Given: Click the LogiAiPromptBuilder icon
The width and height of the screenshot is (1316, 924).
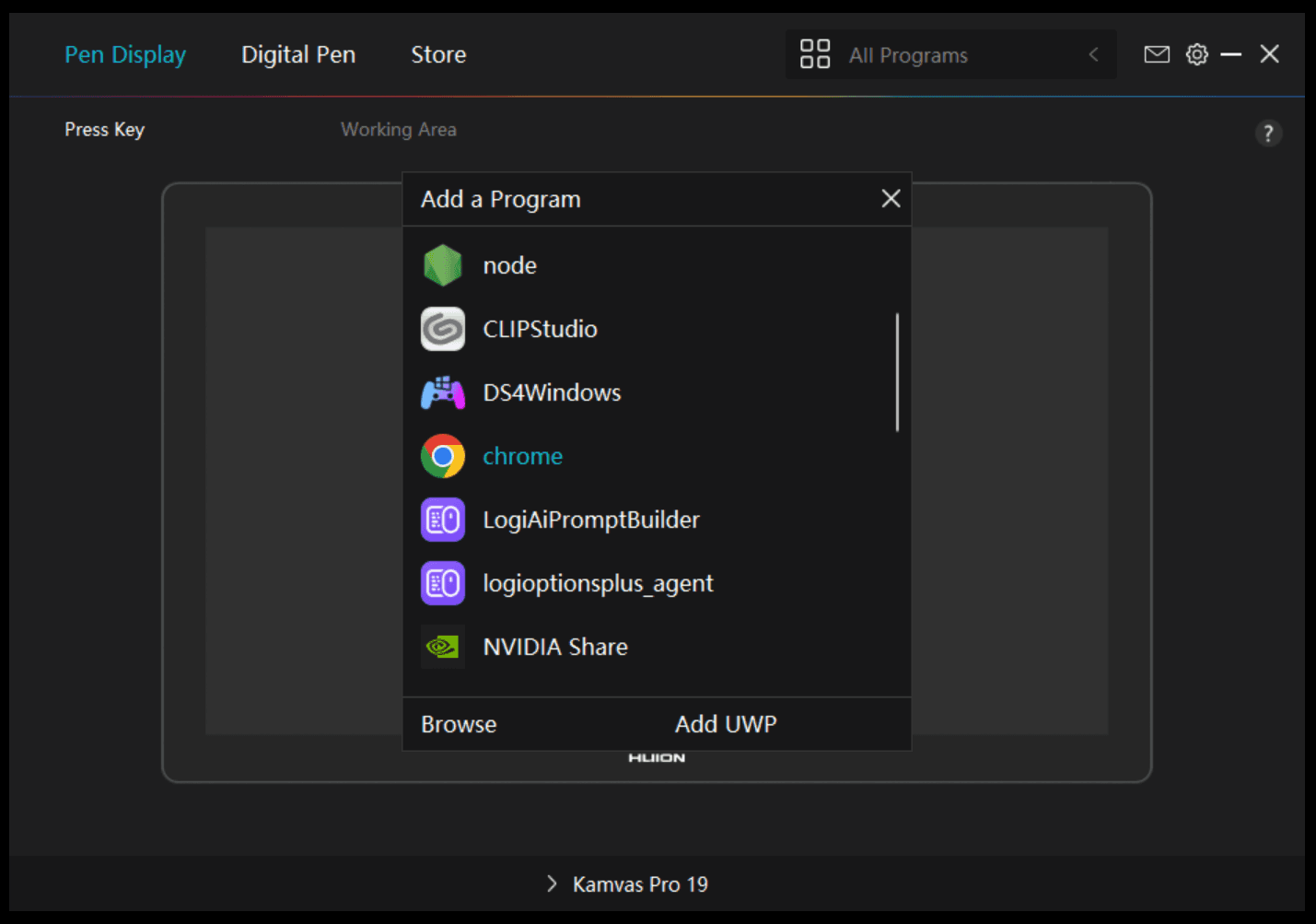Looking at the screenshot, I should pos(443,520).
